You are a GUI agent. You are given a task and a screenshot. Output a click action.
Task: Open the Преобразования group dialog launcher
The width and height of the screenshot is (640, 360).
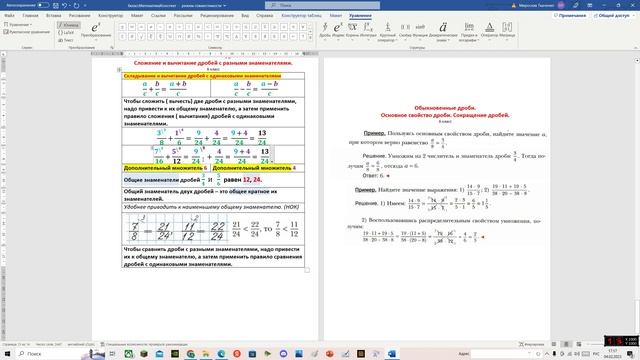(x=112, y=48)
